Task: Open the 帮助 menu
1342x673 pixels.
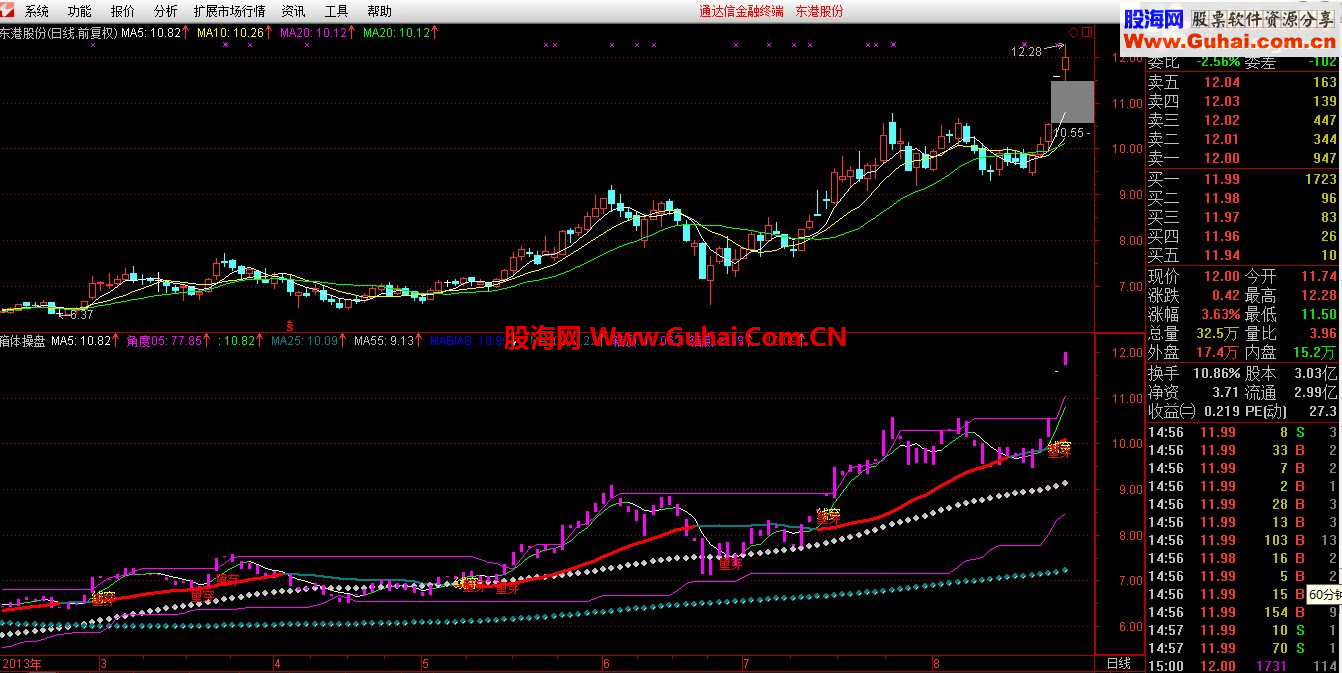Action: (x=380, y=12)
